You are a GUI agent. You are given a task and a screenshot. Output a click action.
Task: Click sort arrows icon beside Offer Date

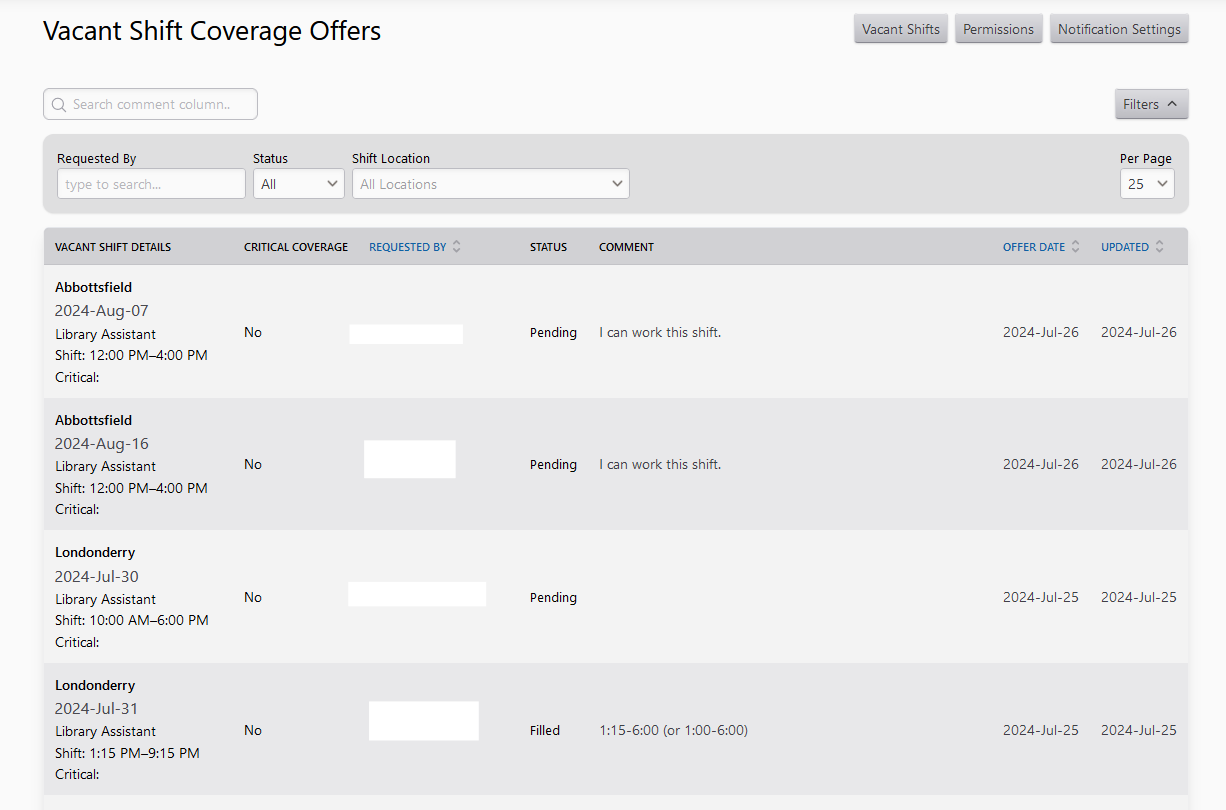(1076, 247)
